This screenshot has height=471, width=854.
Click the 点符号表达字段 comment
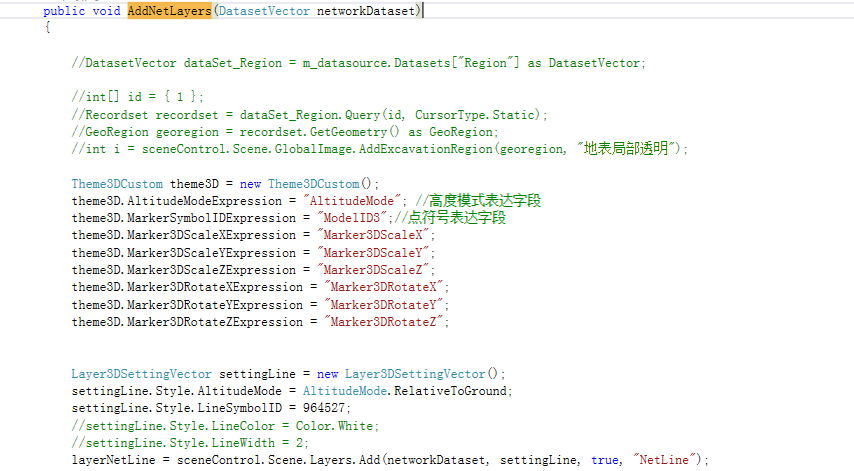tap(450, 218)
